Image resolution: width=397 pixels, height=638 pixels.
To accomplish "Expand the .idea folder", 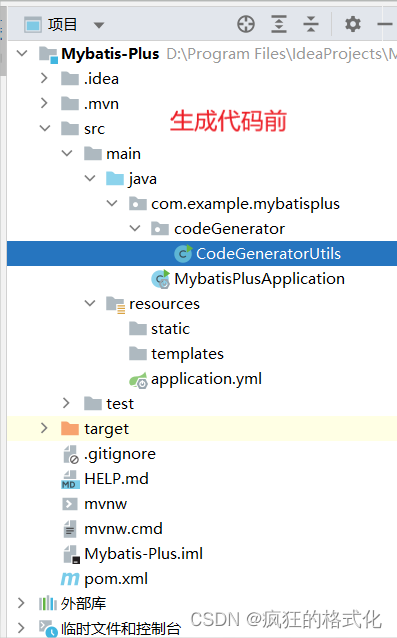I will (44, 78).
